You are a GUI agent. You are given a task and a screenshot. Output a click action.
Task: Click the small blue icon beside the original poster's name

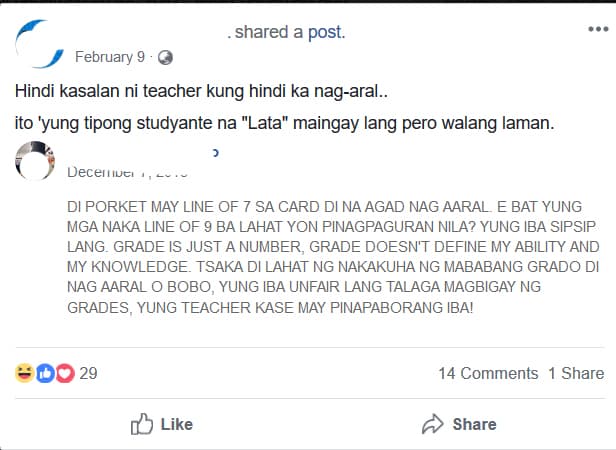click(215, 153)
